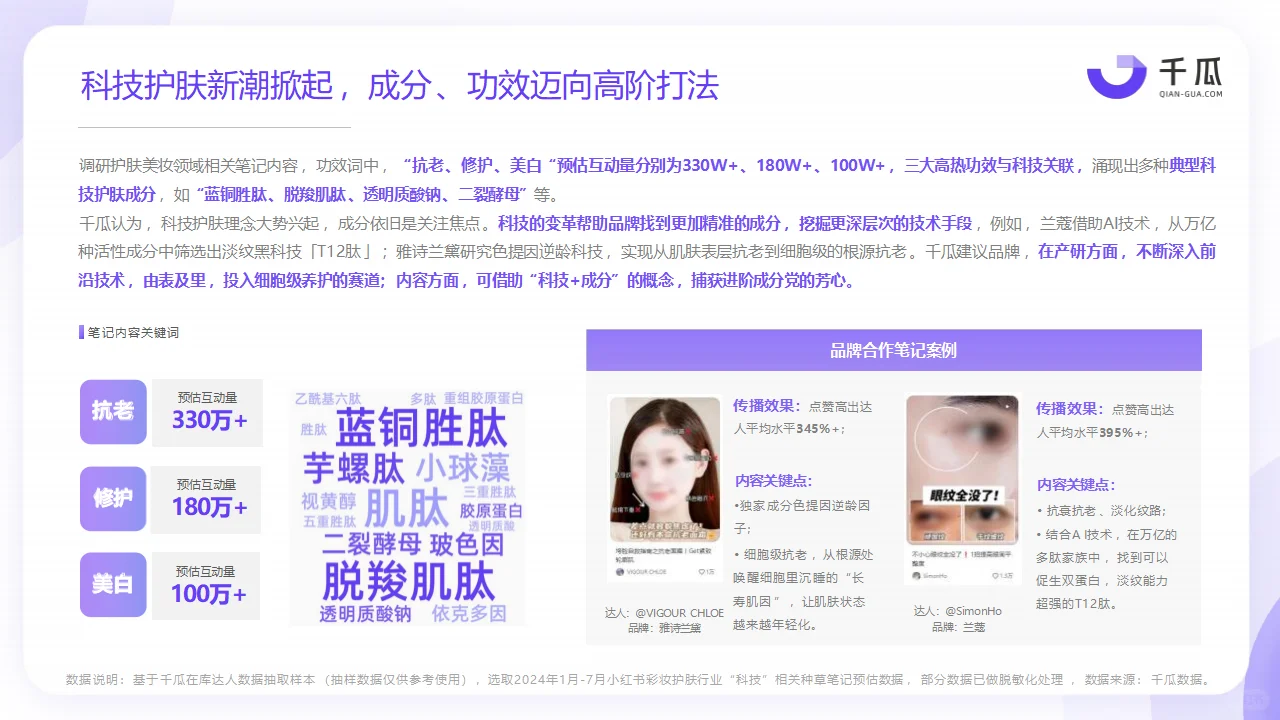Click 二裂酵母 in the word cloud
Image resolution: width=1280 pixels, height=720 pixels.
click(371, 545)
